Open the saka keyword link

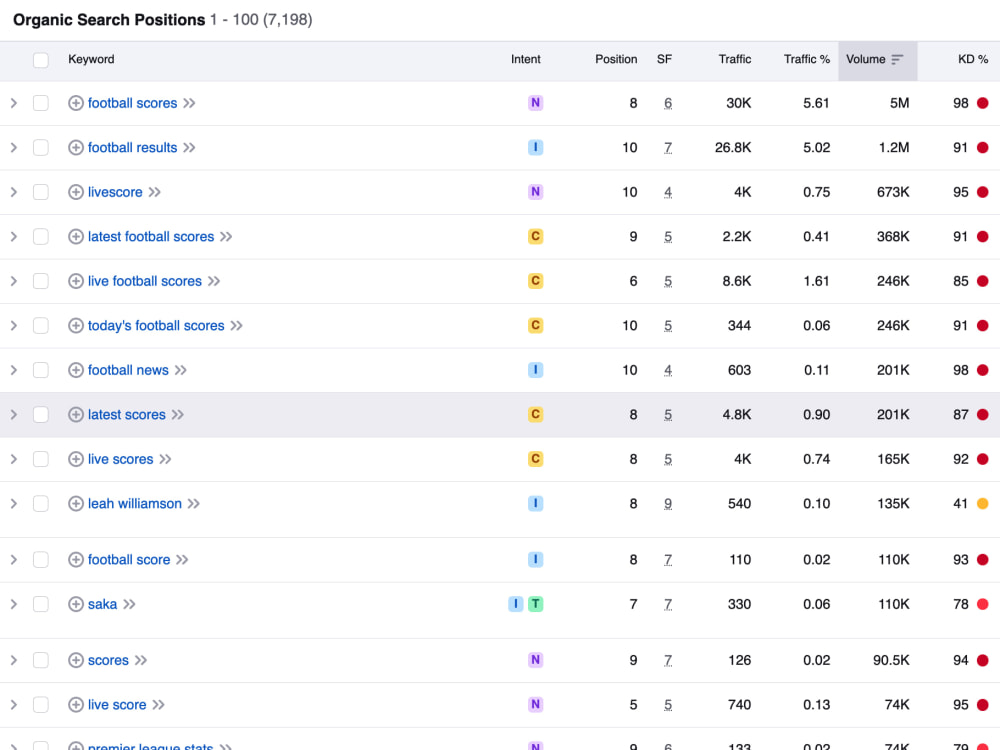point(103,604)
